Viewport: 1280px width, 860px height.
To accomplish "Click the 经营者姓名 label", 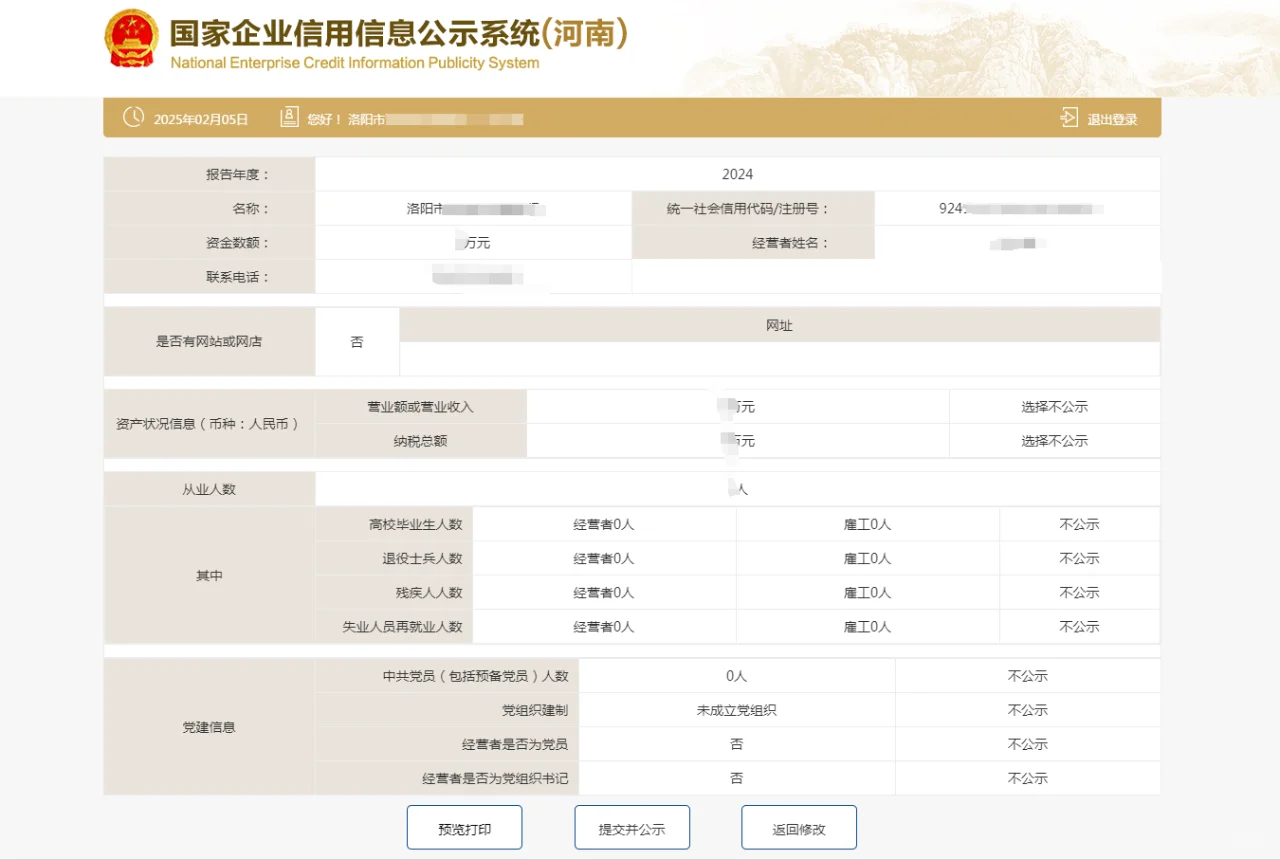I will (x=791, y=243).
